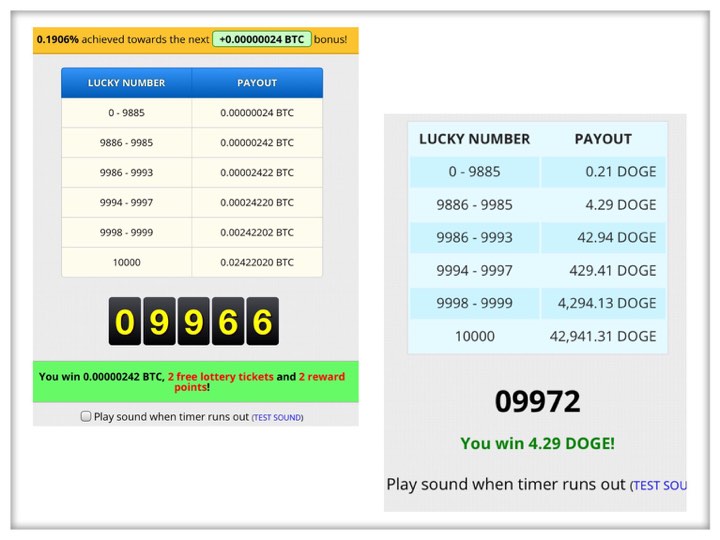This screenshot has width=720, height=540.
Task: Click the rolled number 09972
Action: pos(537,401)
